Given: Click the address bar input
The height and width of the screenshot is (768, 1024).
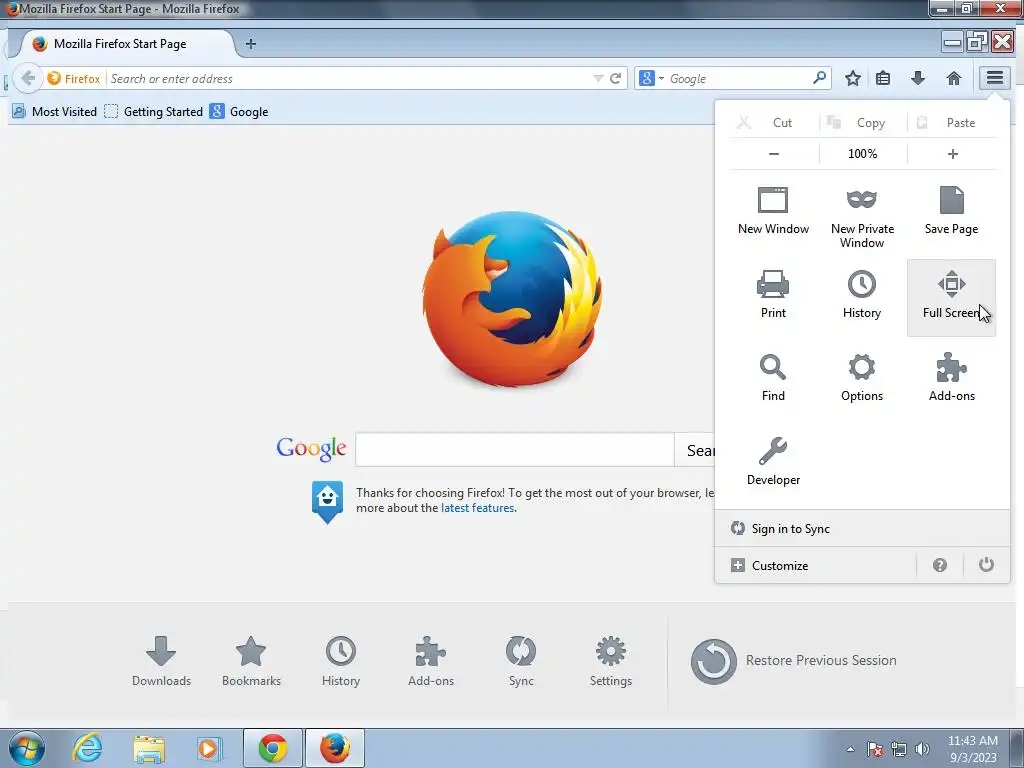Looking at the screenshot, I should 349,78.
